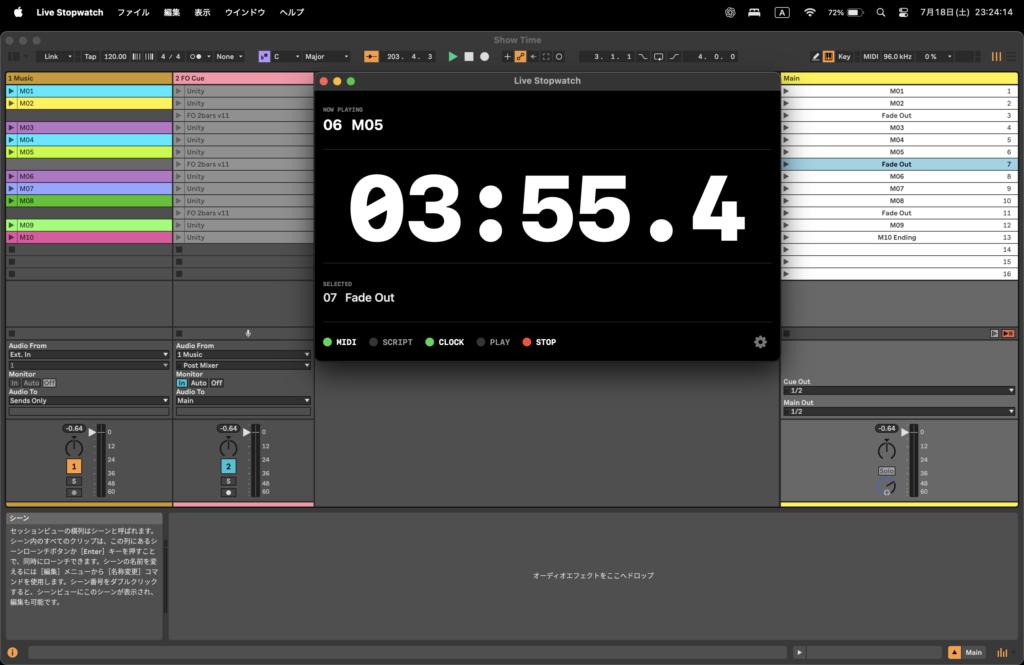Set FO Cue track monitor to In
This screenshot has width=1024, height=665.
tap(182, 383)
